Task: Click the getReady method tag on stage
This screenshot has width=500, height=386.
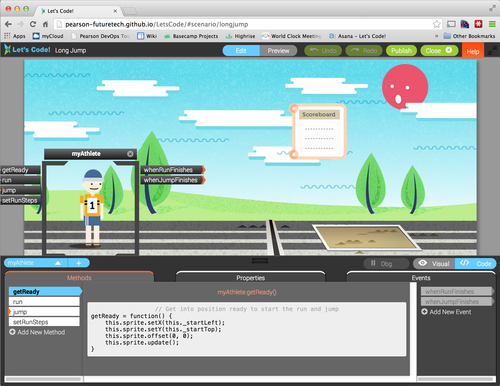Action: tap(20, 170)
